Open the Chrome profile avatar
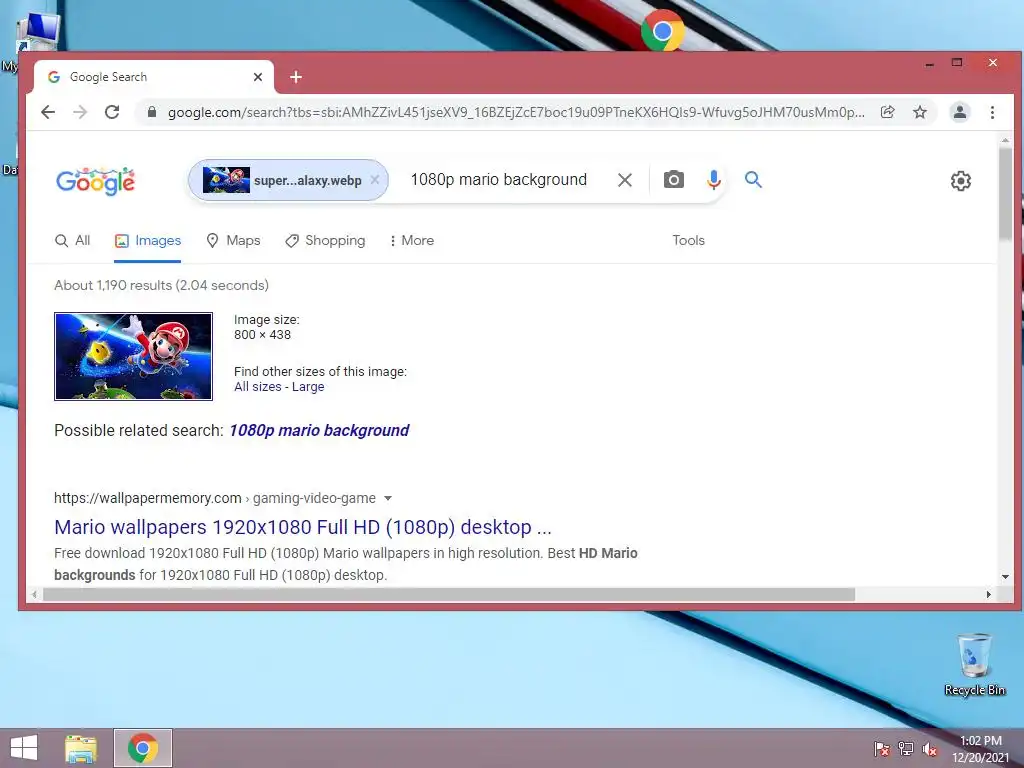Screen dimensions: 1024x768 tap(959, 112)
